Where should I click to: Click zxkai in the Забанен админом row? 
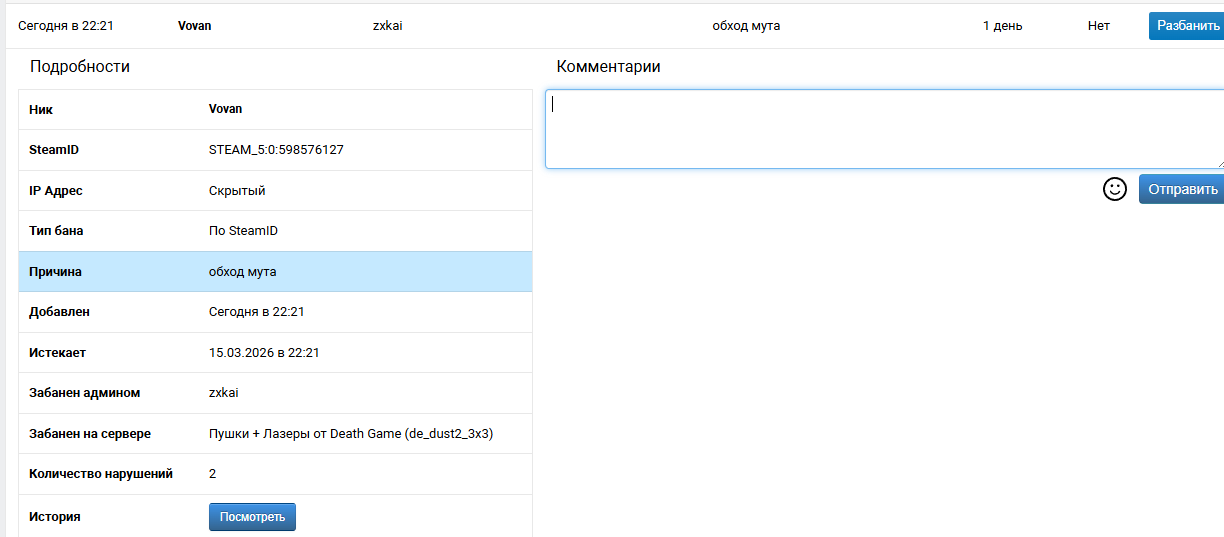coord(224,393)
